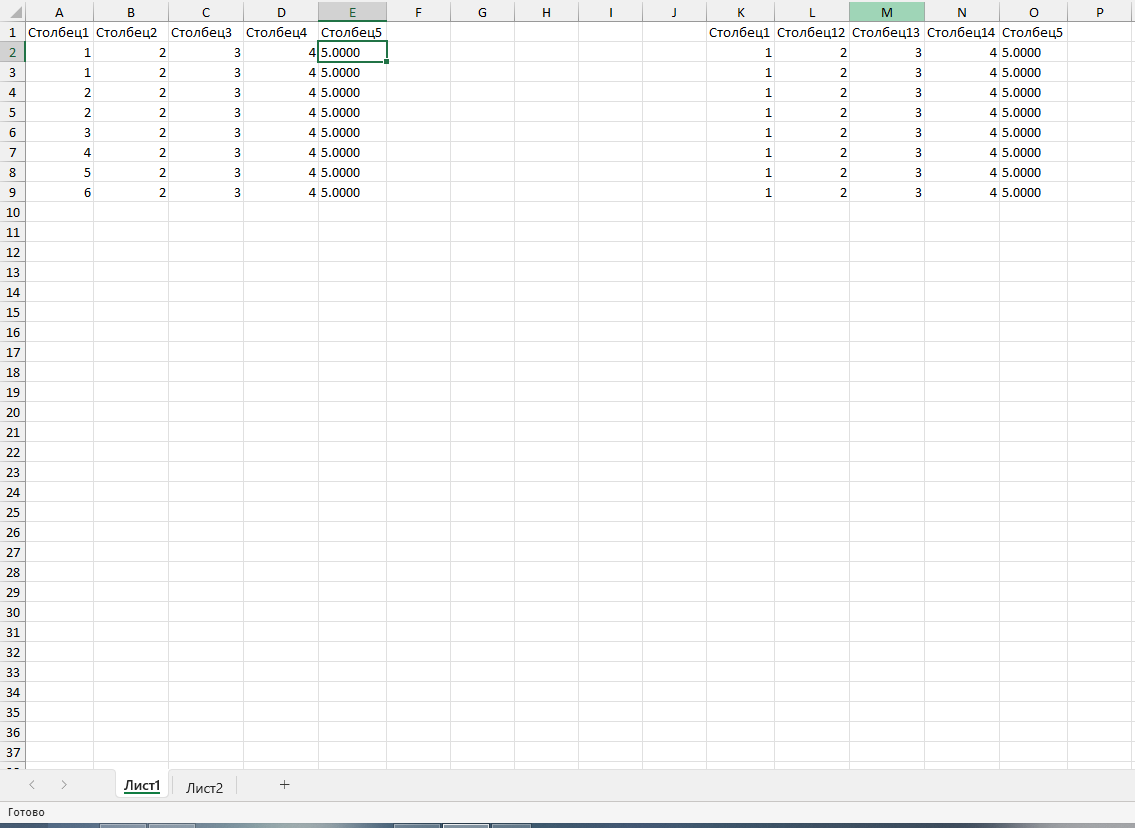Switch to the Лист2 sheet tab
The height and width of the screenshot is (828, 1135).
(203, 785)
